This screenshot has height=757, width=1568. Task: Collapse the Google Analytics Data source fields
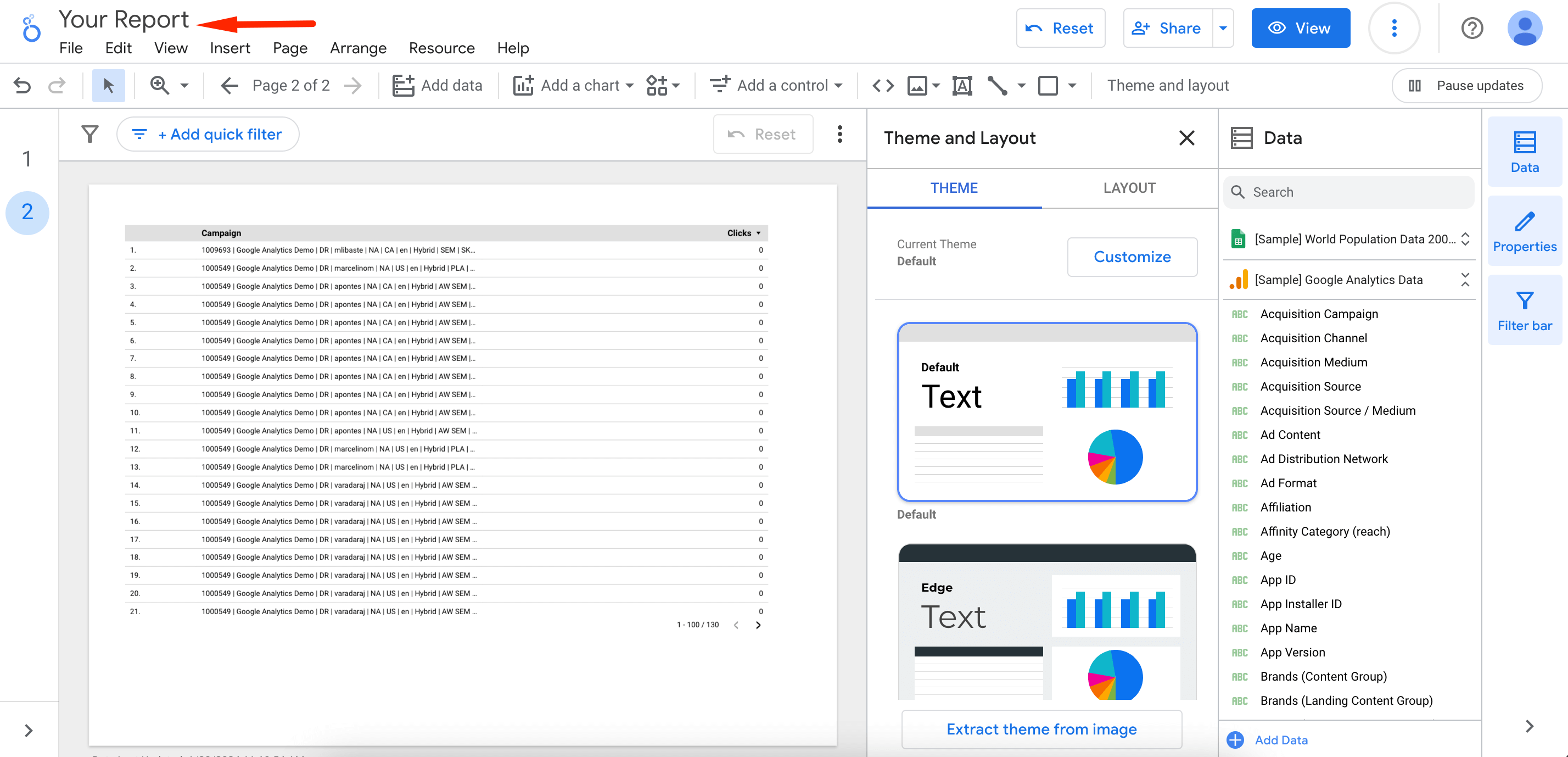(1465, 280)
